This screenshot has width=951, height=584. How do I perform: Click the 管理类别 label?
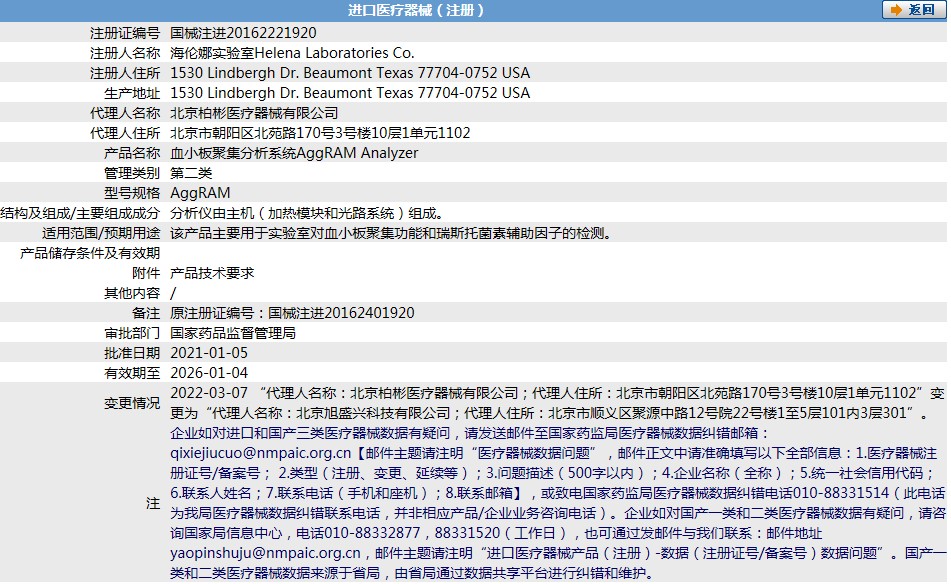pos(132,173)
